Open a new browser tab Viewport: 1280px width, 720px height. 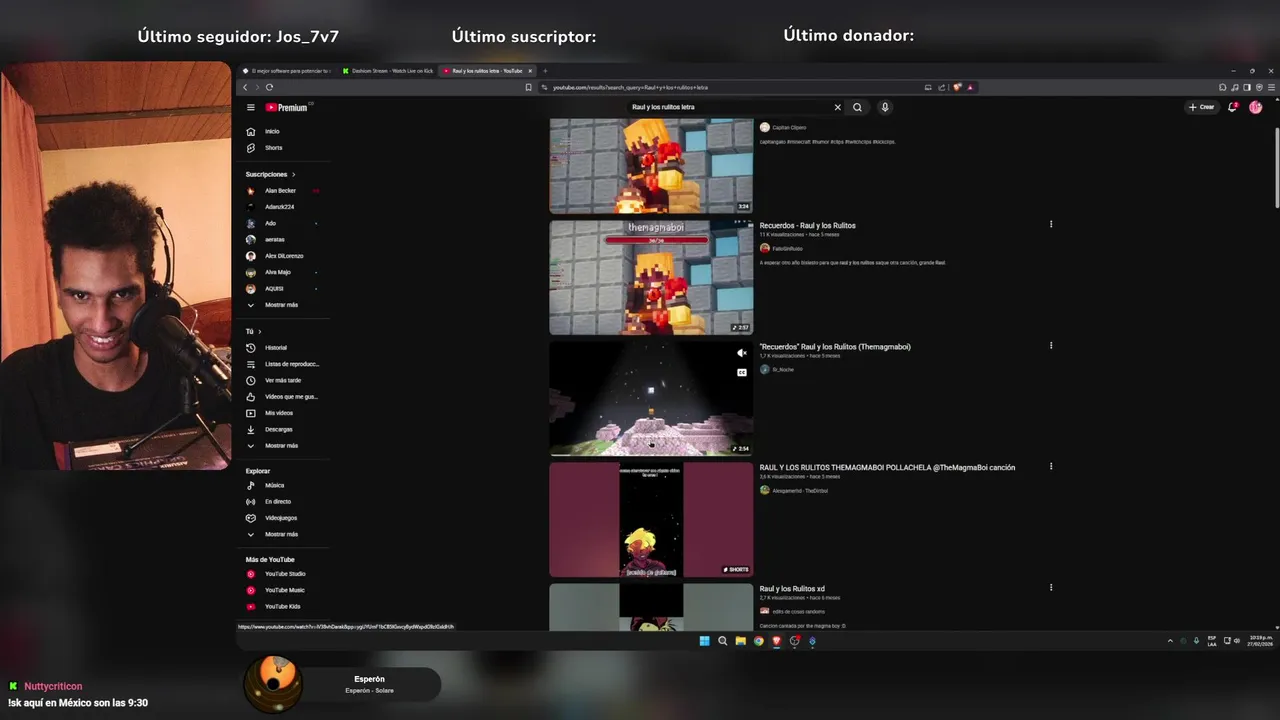[x=544, y=71]
